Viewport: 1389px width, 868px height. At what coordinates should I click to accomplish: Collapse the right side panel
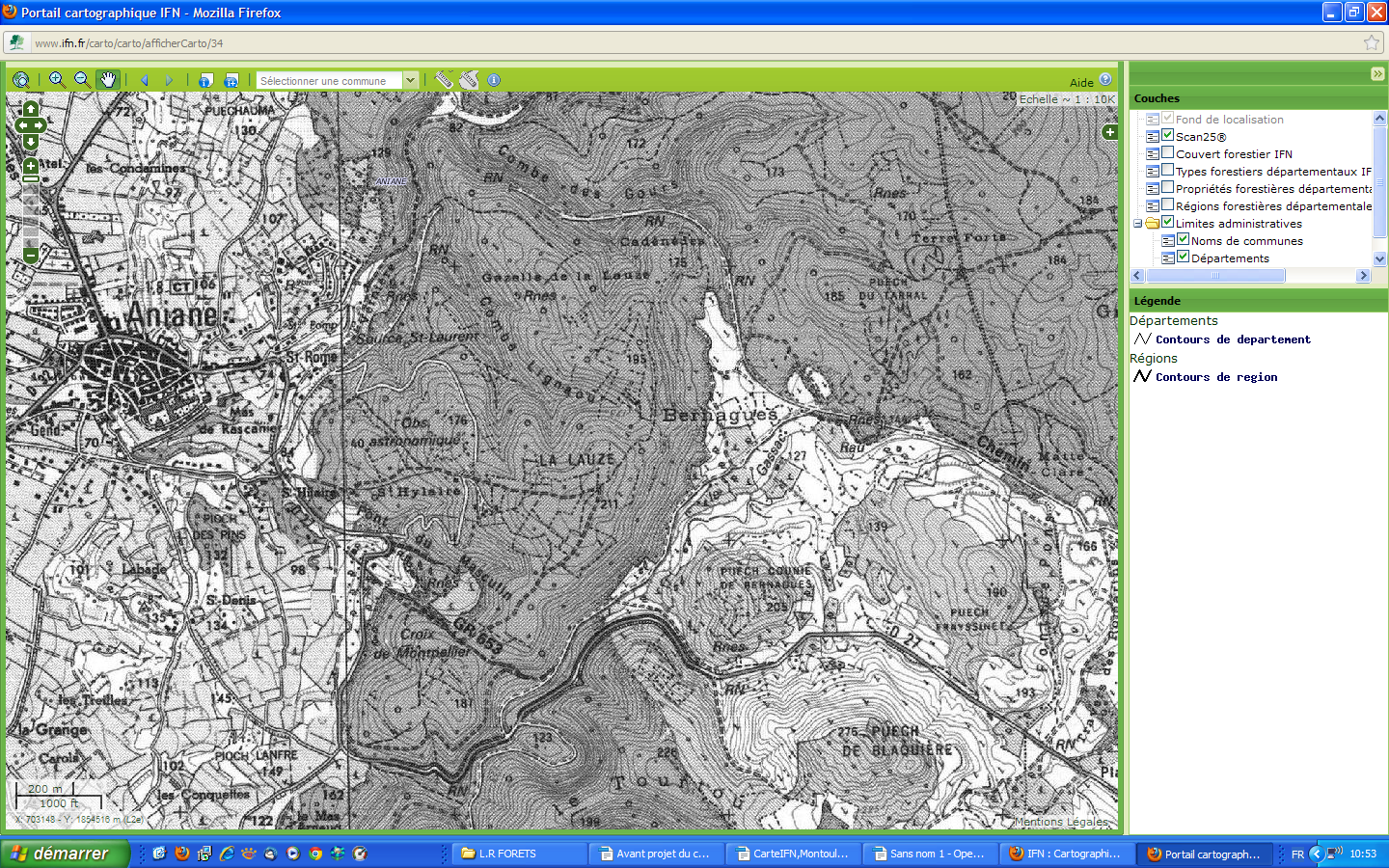click(x=1377, y=74)
